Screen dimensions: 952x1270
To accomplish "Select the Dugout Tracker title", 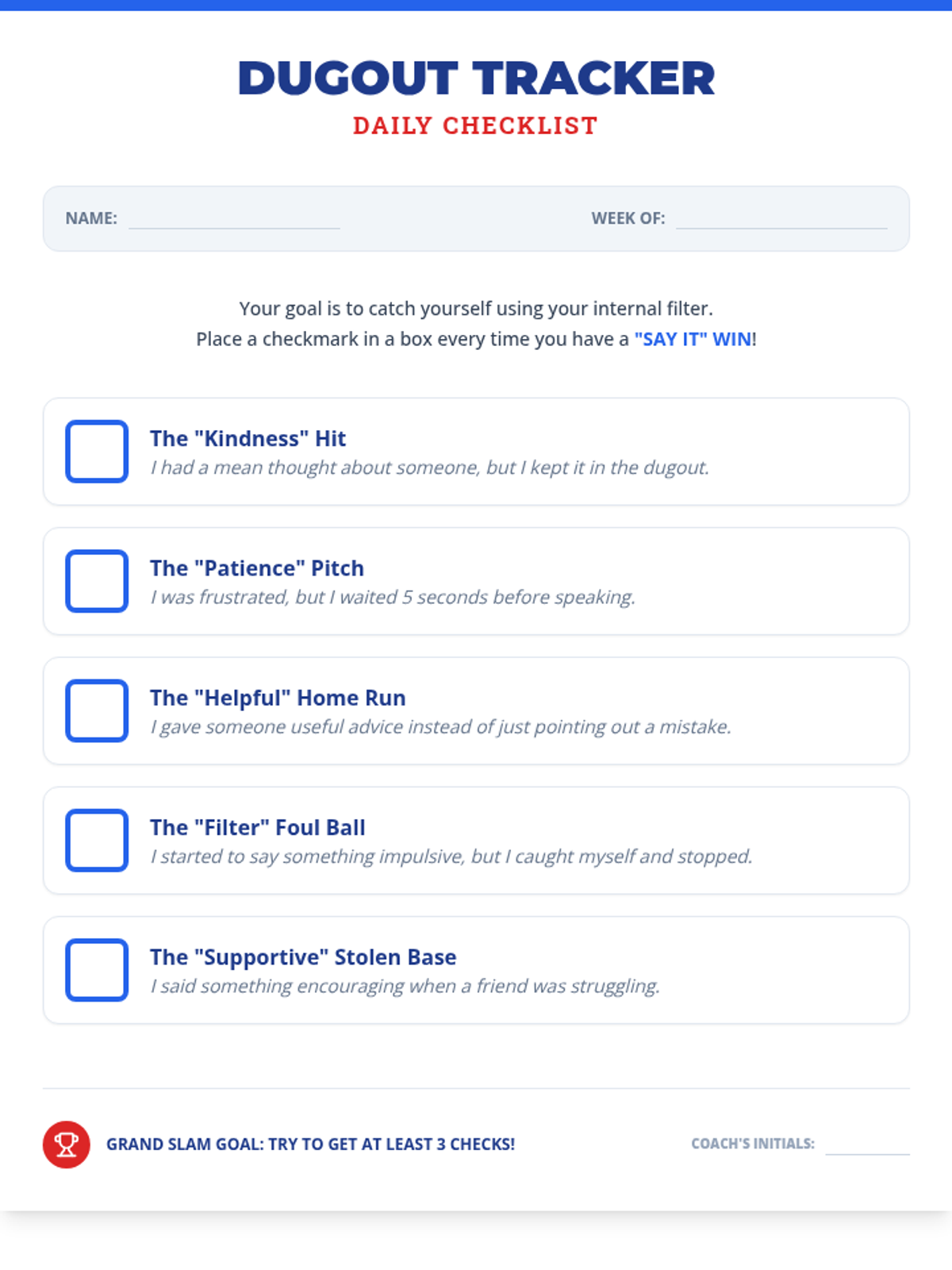I will coord(476,78).
